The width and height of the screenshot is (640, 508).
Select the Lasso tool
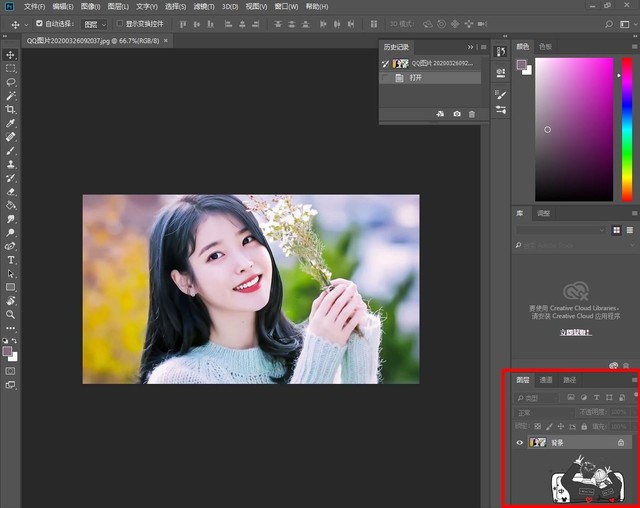[x=11, y=82]
